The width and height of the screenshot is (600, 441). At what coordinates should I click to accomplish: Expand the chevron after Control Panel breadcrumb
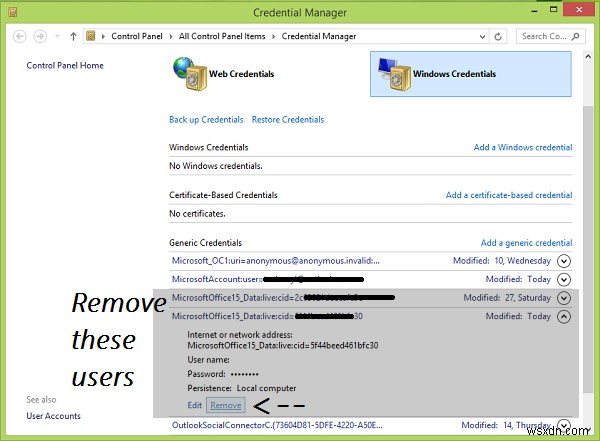click(170, 36)
